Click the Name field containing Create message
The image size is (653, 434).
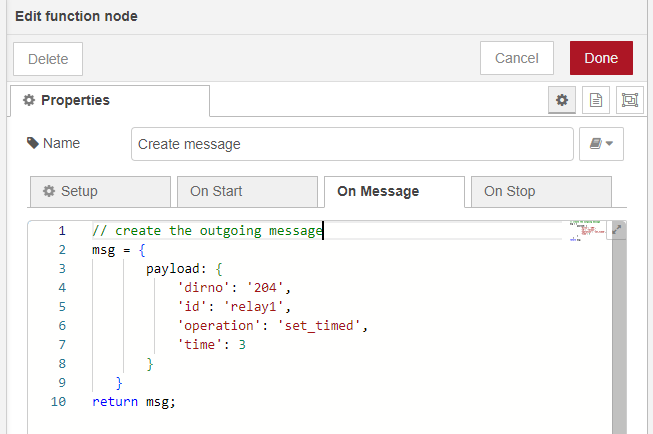350,144
